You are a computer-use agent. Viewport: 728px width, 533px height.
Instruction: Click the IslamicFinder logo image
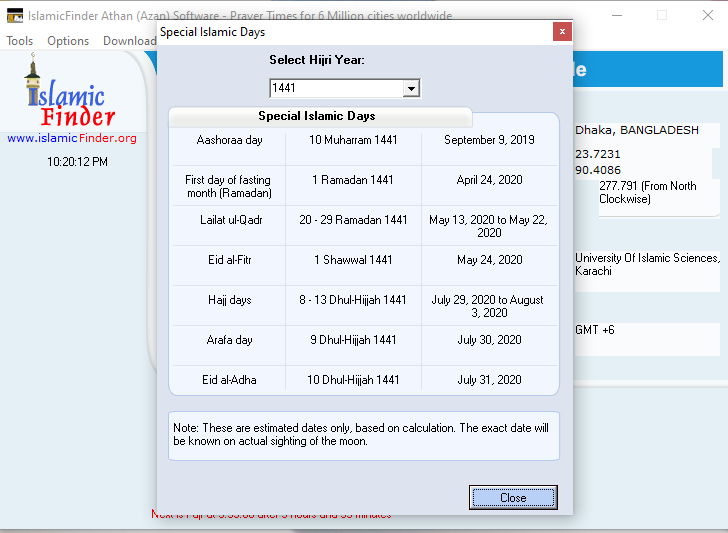tap(70, 91)
